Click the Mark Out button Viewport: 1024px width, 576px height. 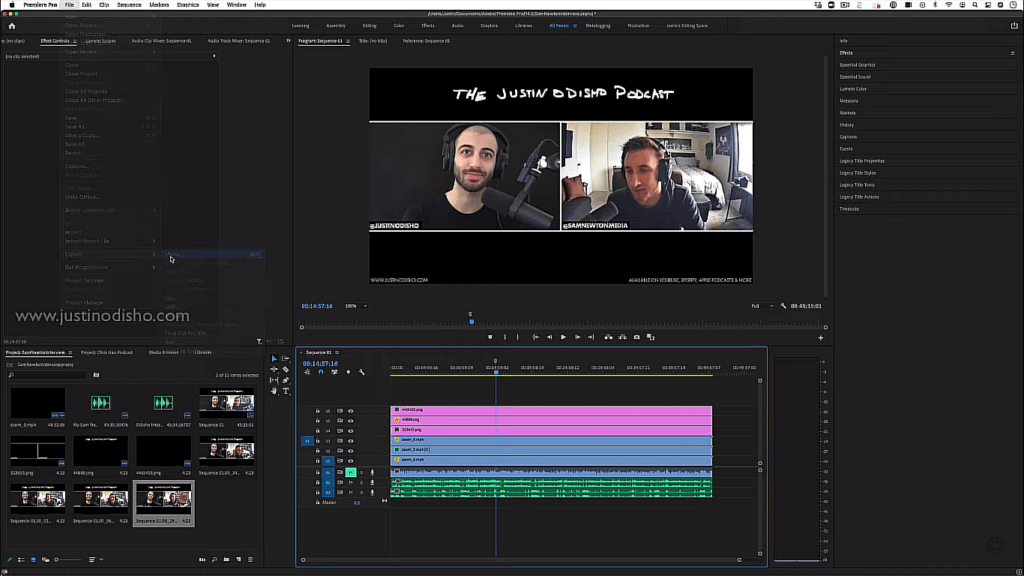[x=518, y=337]
